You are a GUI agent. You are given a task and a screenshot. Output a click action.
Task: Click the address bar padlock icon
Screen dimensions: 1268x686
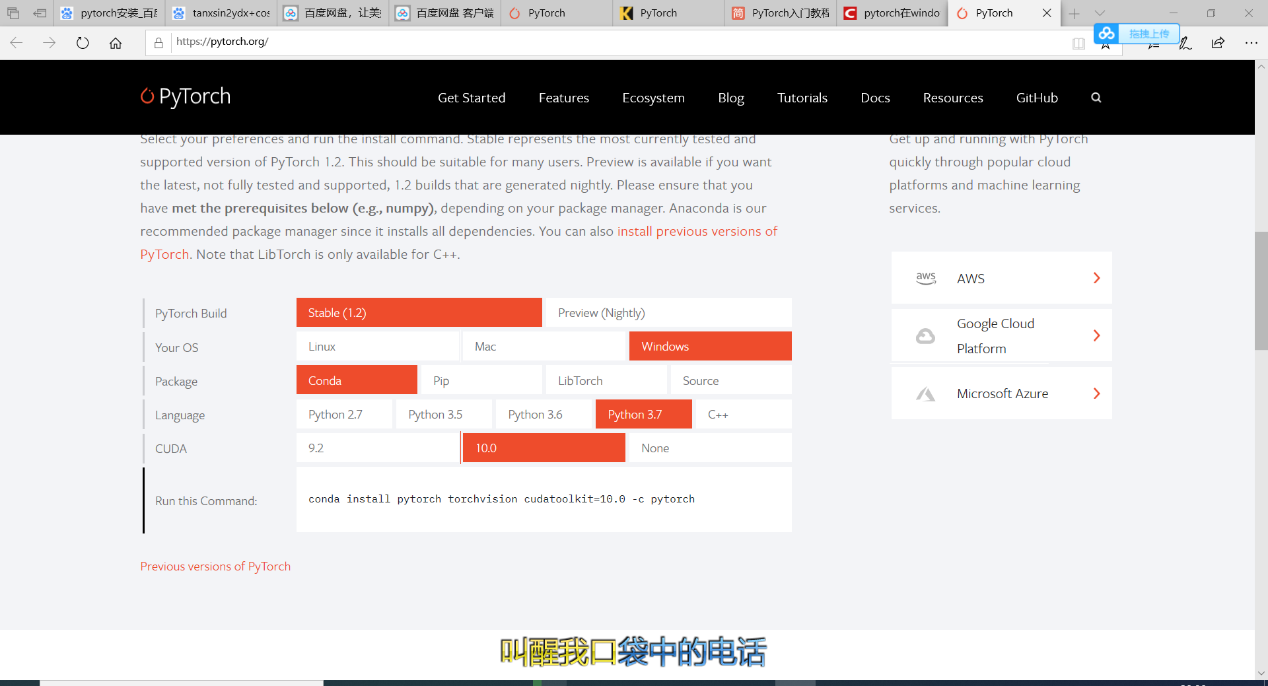coord(159,43)
